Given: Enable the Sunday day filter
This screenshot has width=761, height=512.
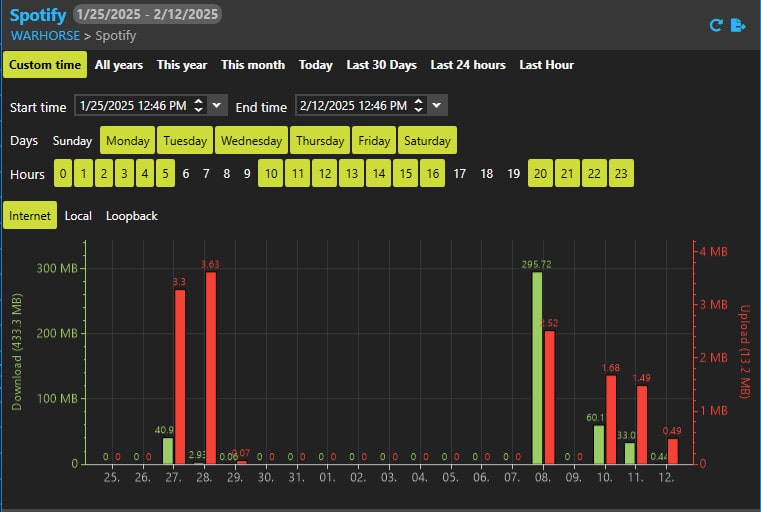Looking at the screenshot, I should pyautogui.click(x=72, y=141).
